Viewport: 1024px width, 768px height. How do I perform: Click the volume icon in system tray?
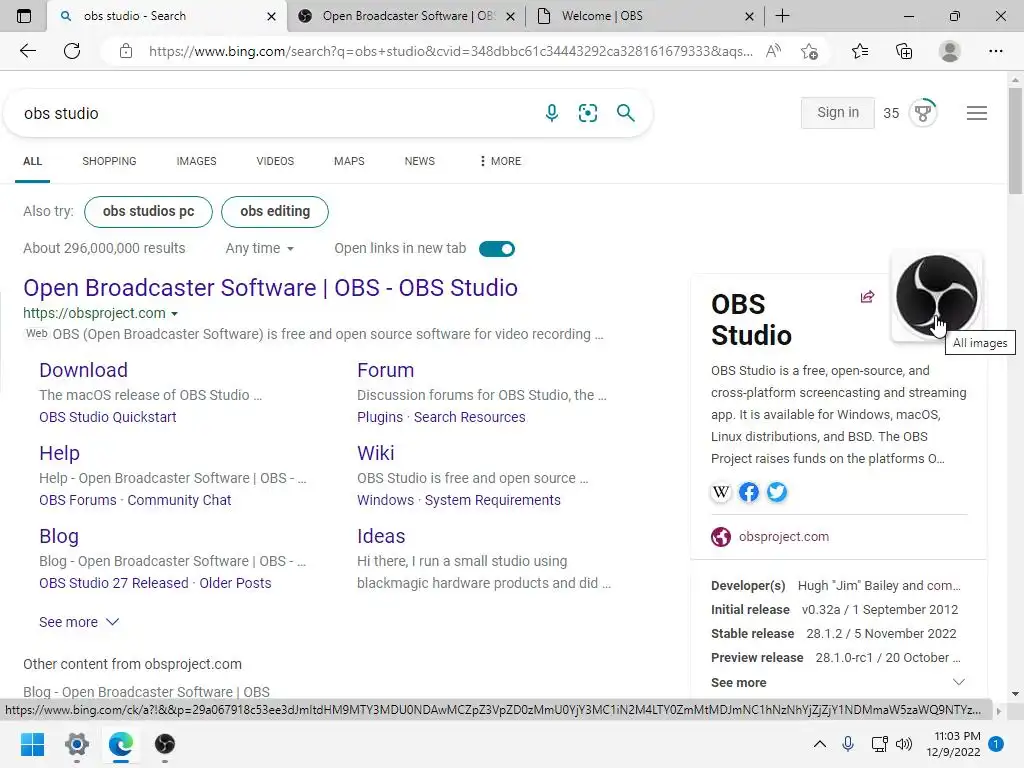(x=904, y=744)
